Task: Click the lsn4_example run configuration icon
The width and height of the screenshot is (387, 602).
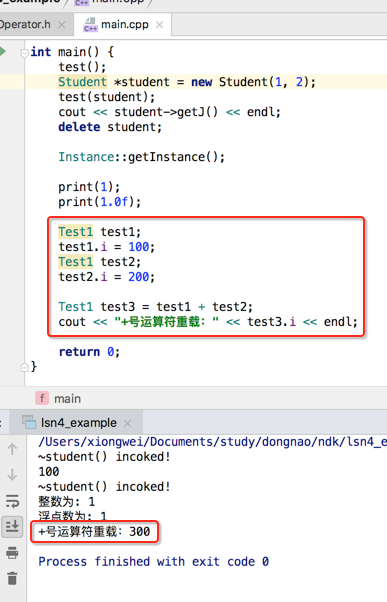Action: coord(29,422)
